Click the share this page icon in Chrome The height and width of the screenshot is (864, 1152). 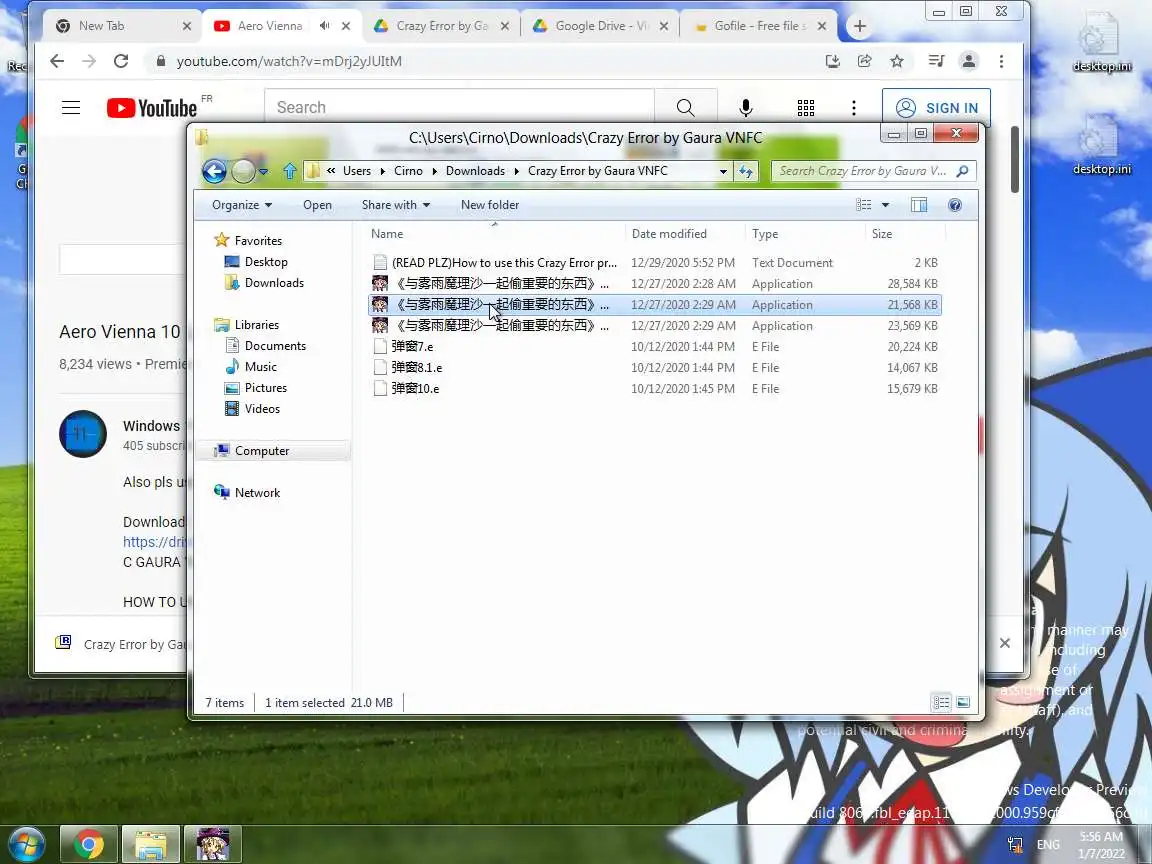pyautogui.click(x=865, y=61)
